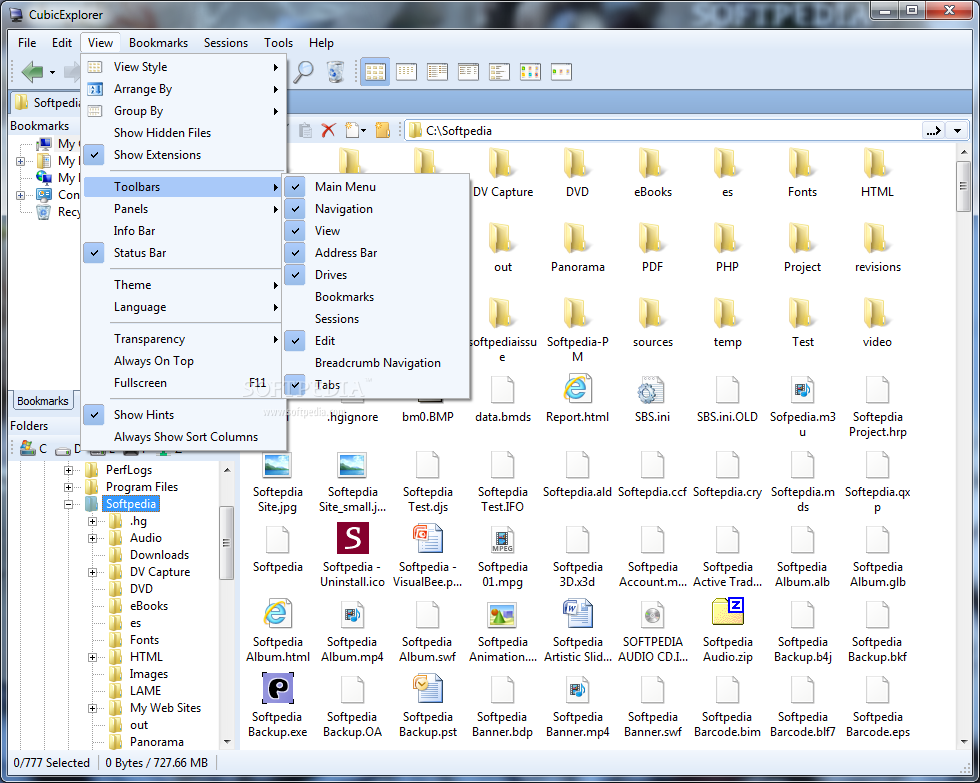Open Softpedia Backup.pst Outlook file icon
Image resolution: width=980 pixels, height=783 pixels.
click(428, 688)
